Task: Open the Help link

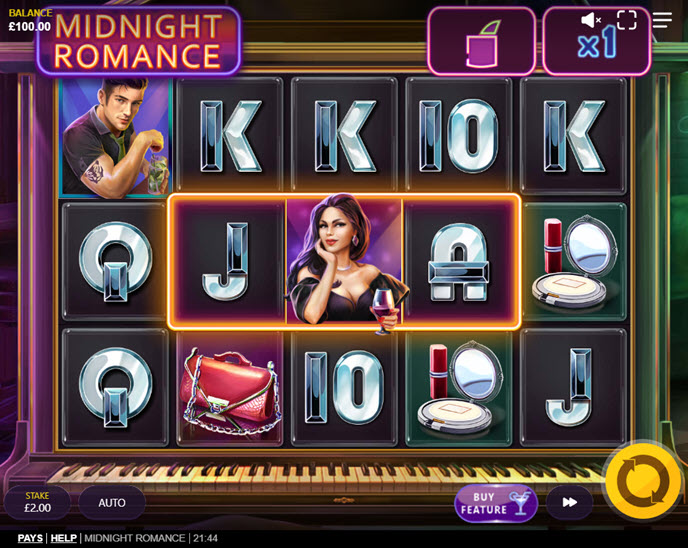Action: pos(64,538)
